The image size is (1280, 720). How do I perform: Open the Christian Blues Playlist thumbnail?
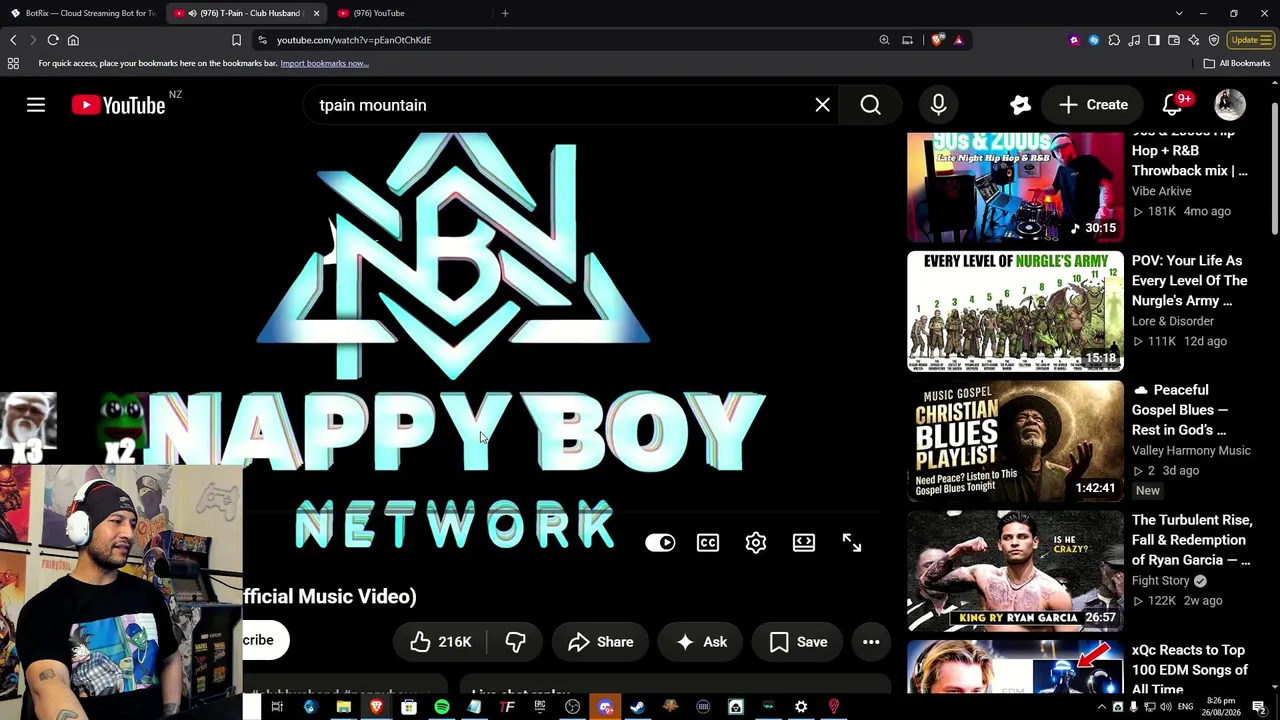[x=1015, y=441]
